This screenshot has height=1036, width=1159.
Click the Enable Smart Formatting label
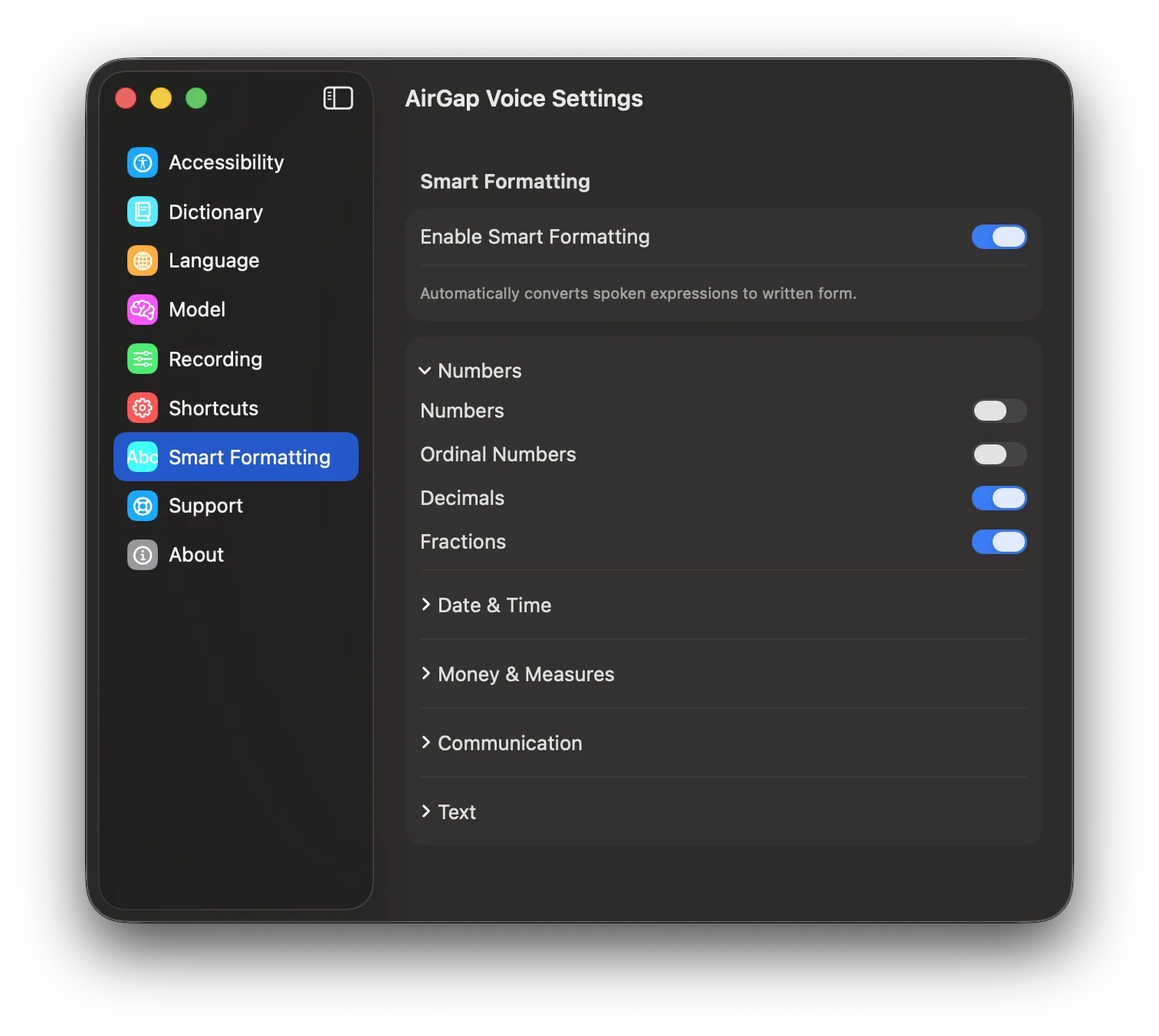(x=535, y=238)
